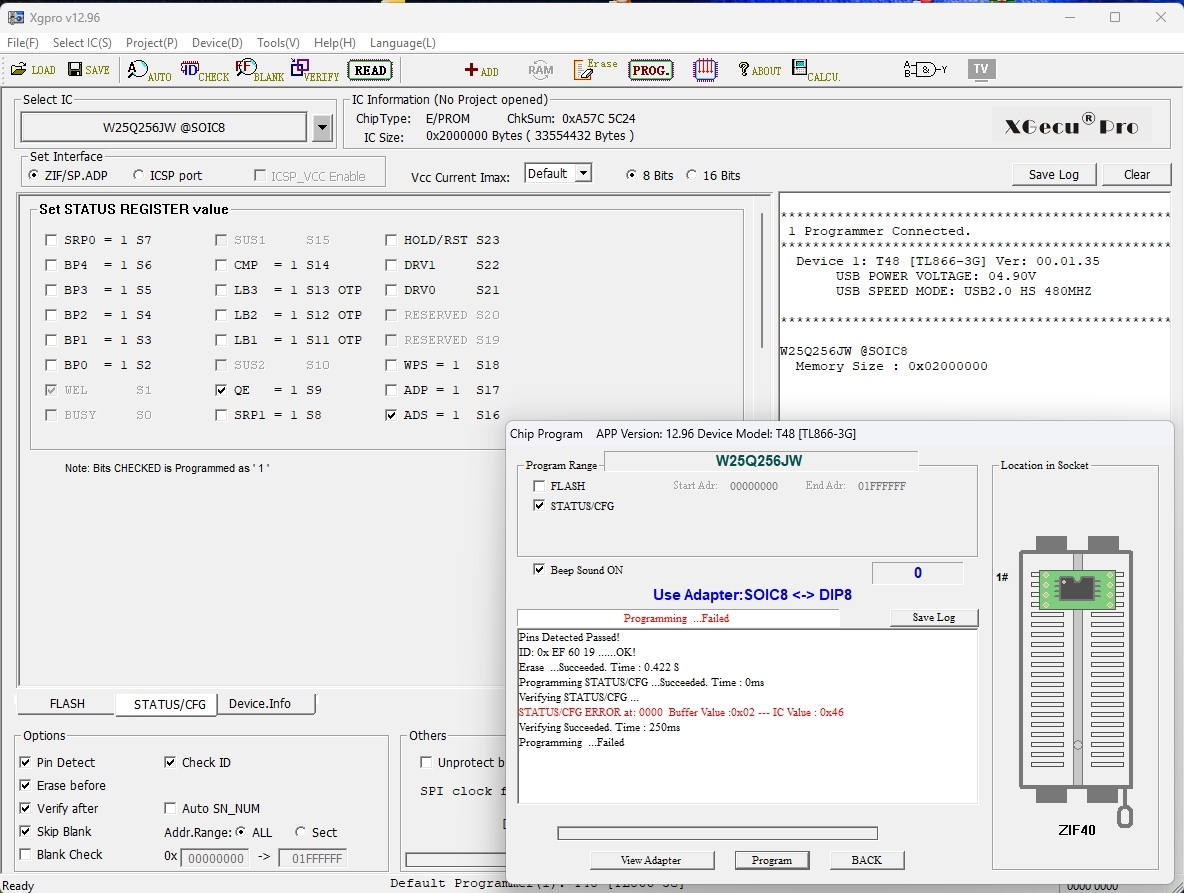The height and width of the screenshot is (893, 1184).
Task: Enable FLASH in Program Range
Action: click(x=538, y=486)
